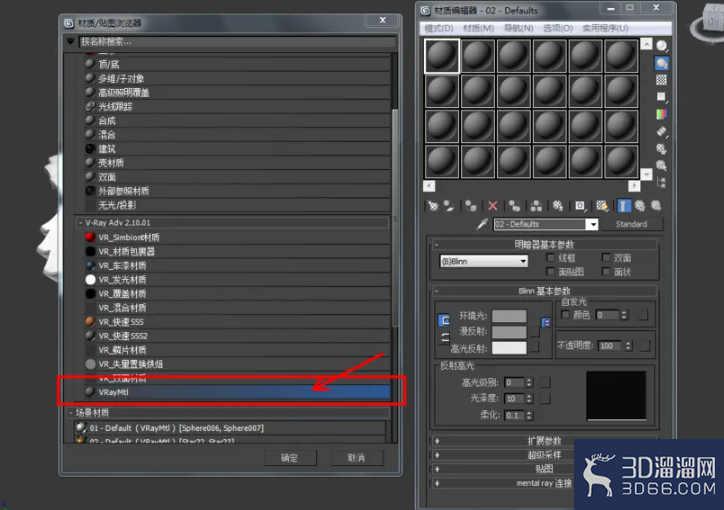Viewport: 724px width, 510px height.
Task: Expand the 扩展参数 rollout
Action: [x=437, y=441]
